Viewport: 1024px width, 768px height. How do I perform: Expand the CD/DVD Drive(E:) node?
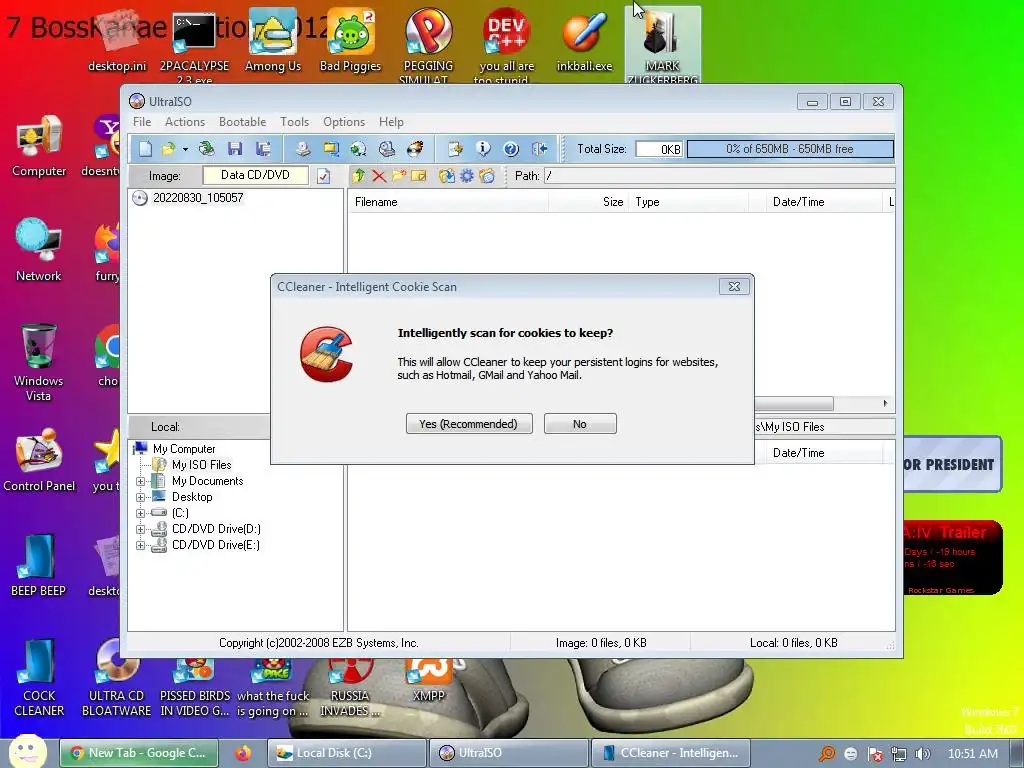[x=140, y=545]
